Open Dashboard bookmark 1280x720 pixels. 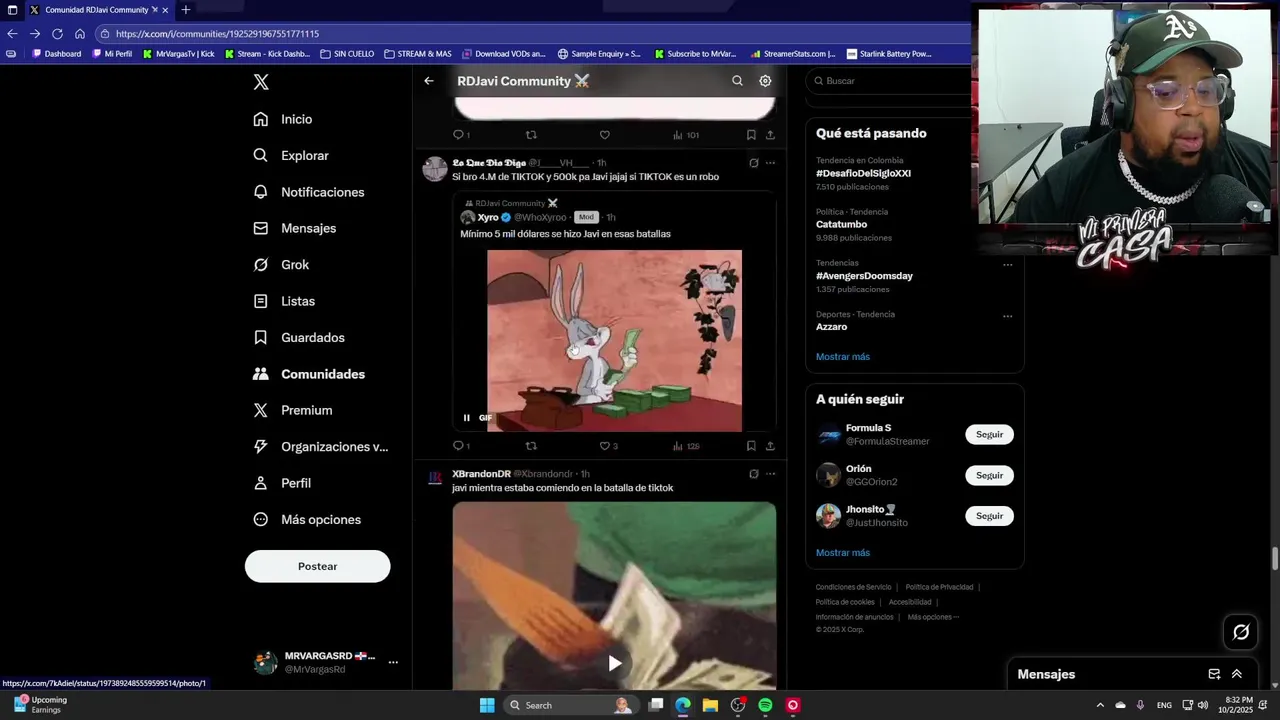coord(57,54)
